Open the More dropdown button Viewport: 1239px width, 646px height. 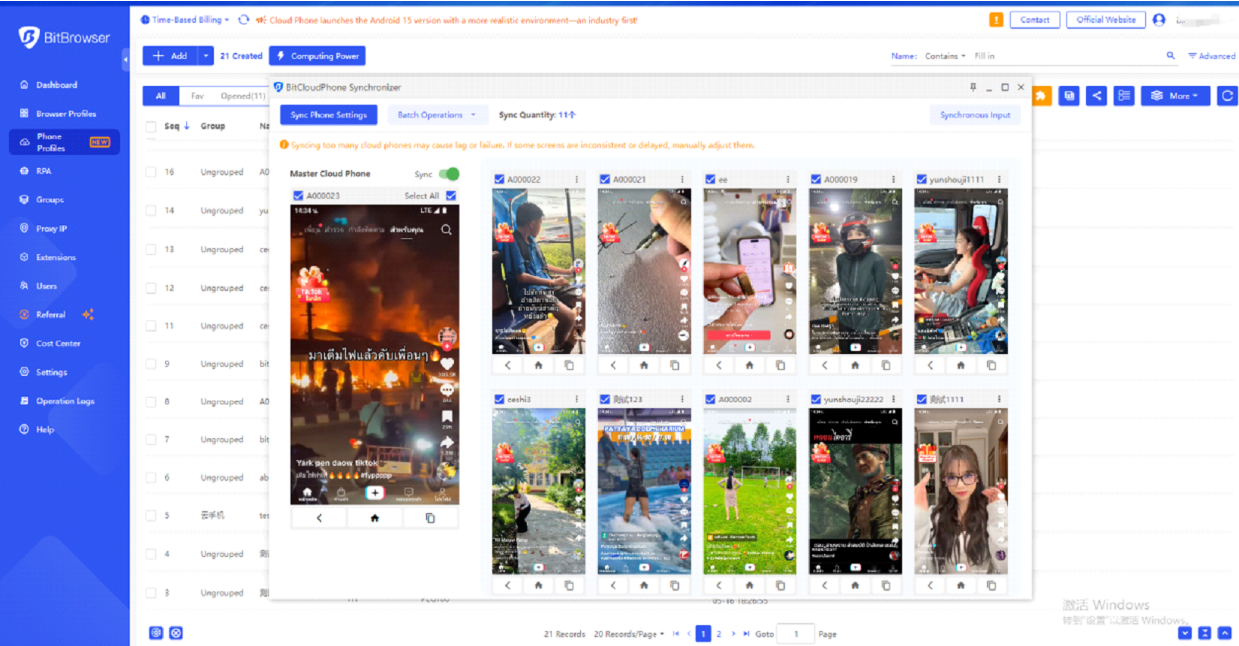click(x=1176, y=96)
